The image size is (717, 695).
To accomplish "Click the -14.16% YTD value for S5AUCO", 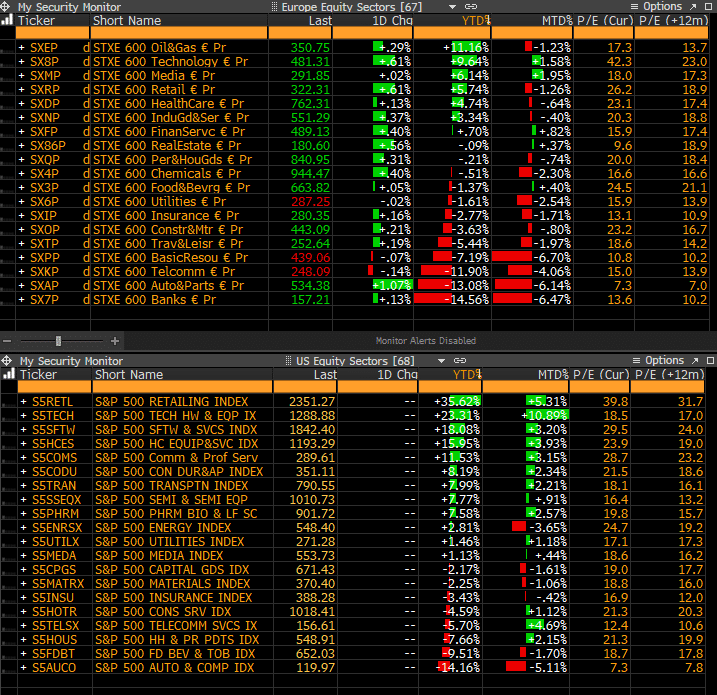I will (460, 668).
